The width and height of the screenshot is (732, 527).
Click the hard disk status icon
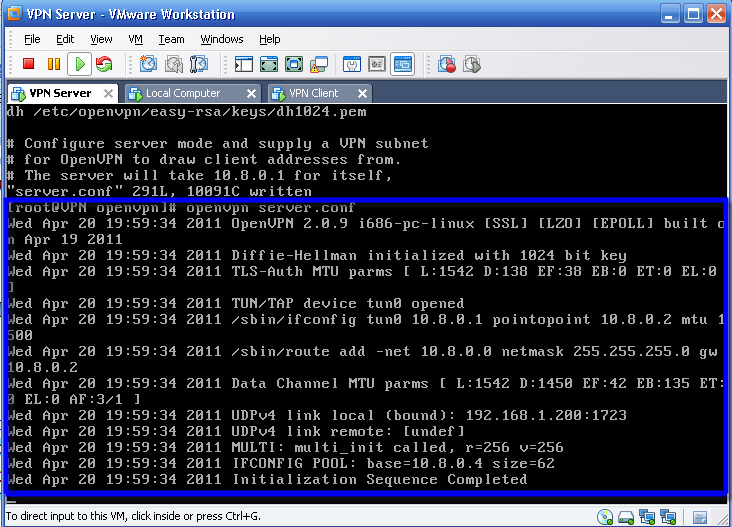[x=626, y=517]
